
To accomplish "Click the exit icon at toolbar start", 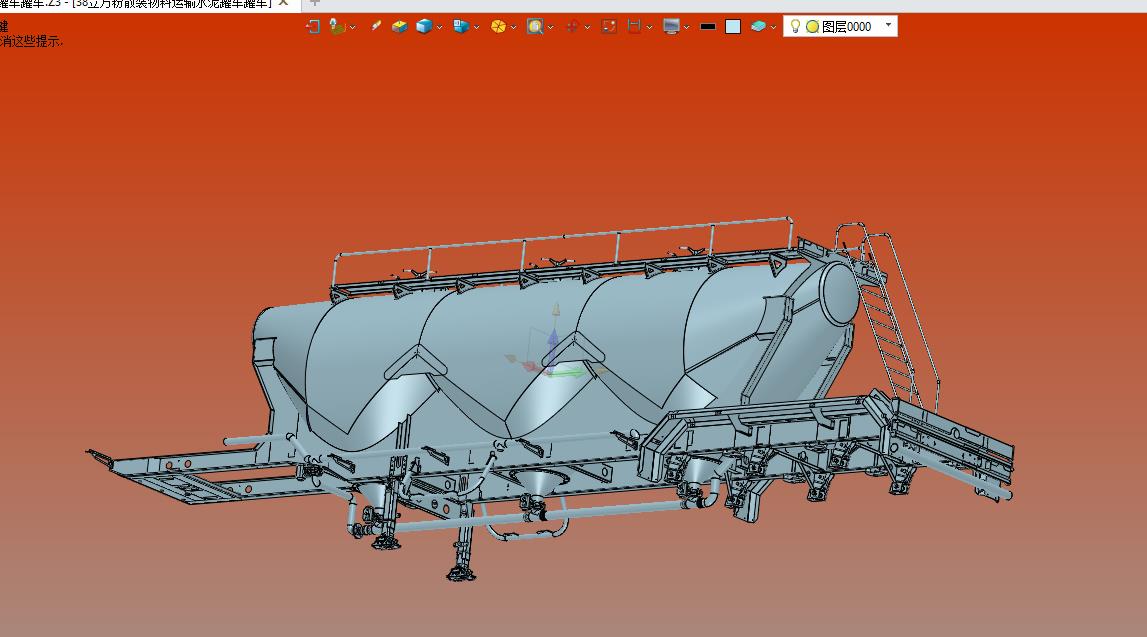I will coord(312,27).
